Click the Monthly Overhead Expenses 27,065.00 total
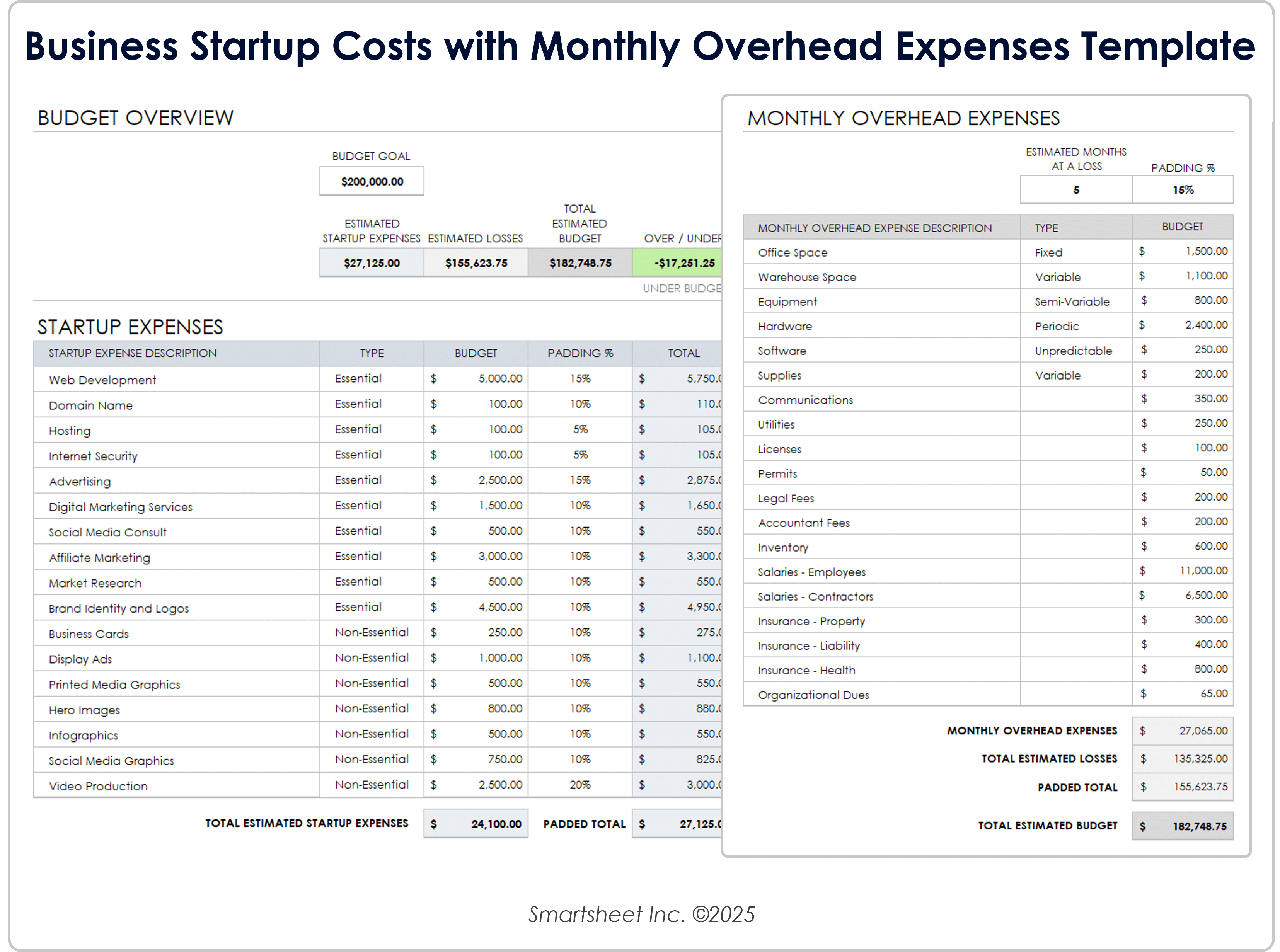 (1183, 731)
